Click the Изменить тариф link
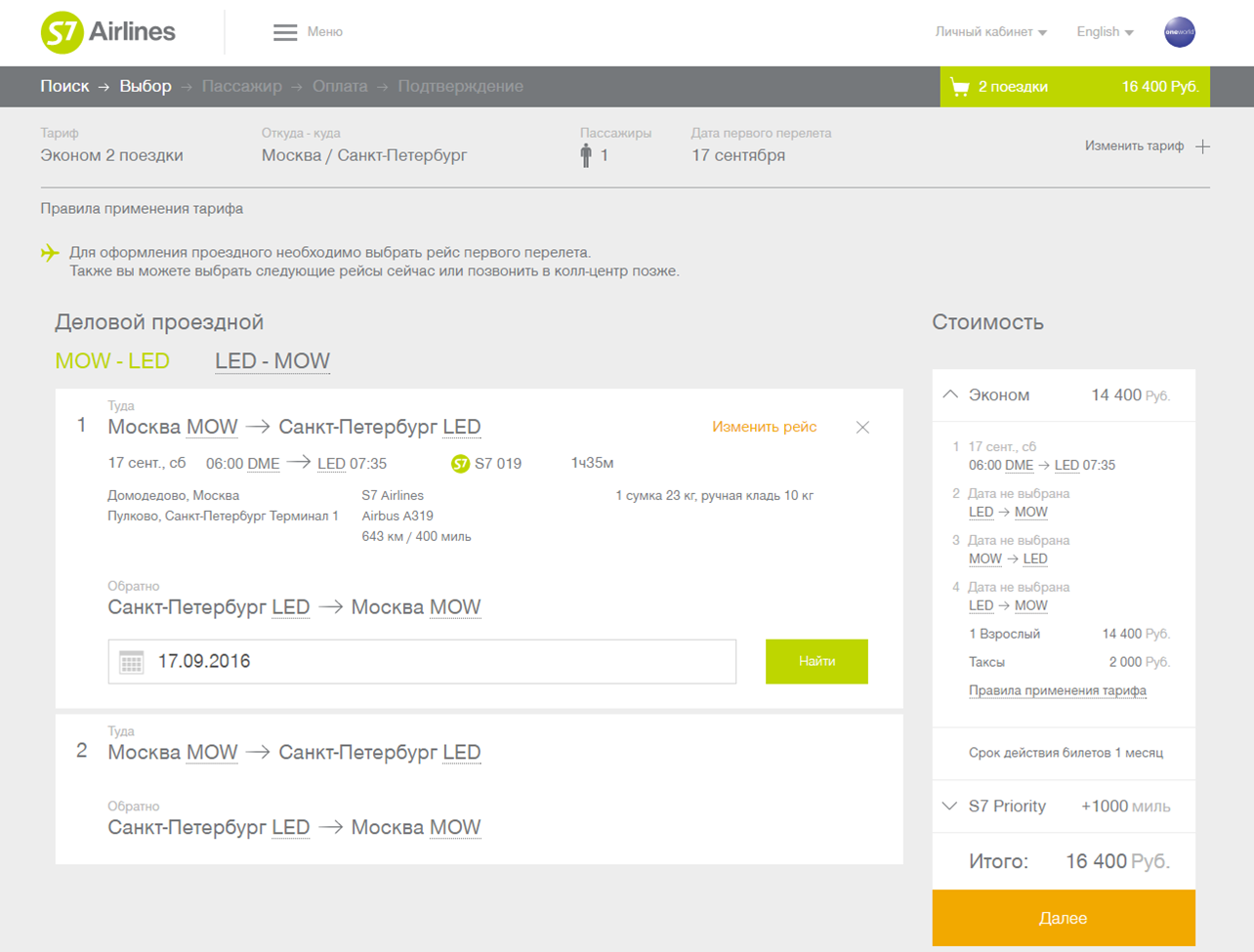Image resolution: width=1254 pixels, height=952 pixels. pyautogui.click(x=1134, y=146)
